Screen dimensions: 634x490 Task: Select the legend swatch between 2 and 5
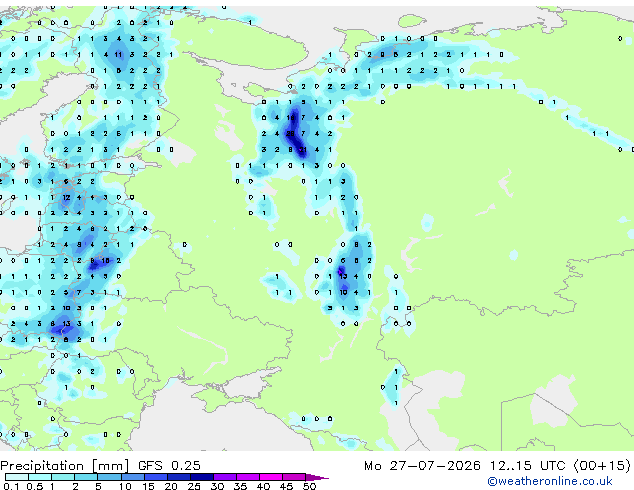[87, 477]
